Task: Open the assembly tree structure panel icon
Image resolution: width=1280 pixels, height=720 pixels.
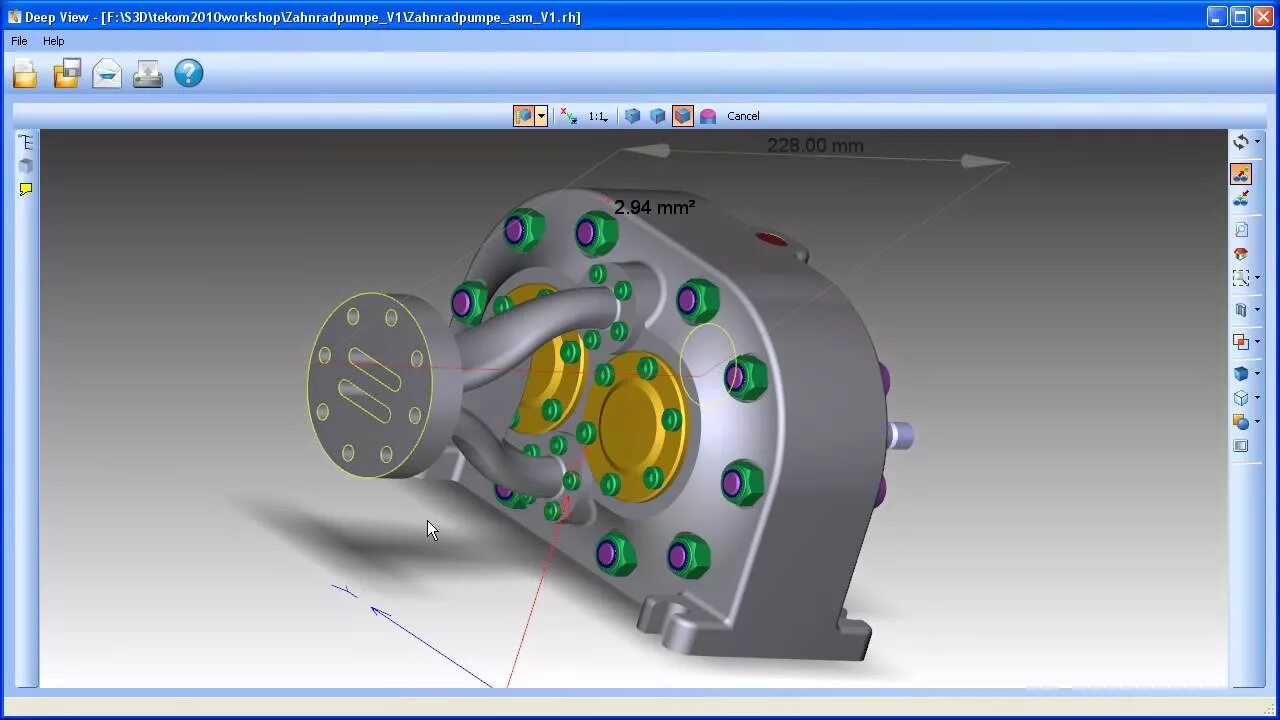Action: tap(26, 143)
